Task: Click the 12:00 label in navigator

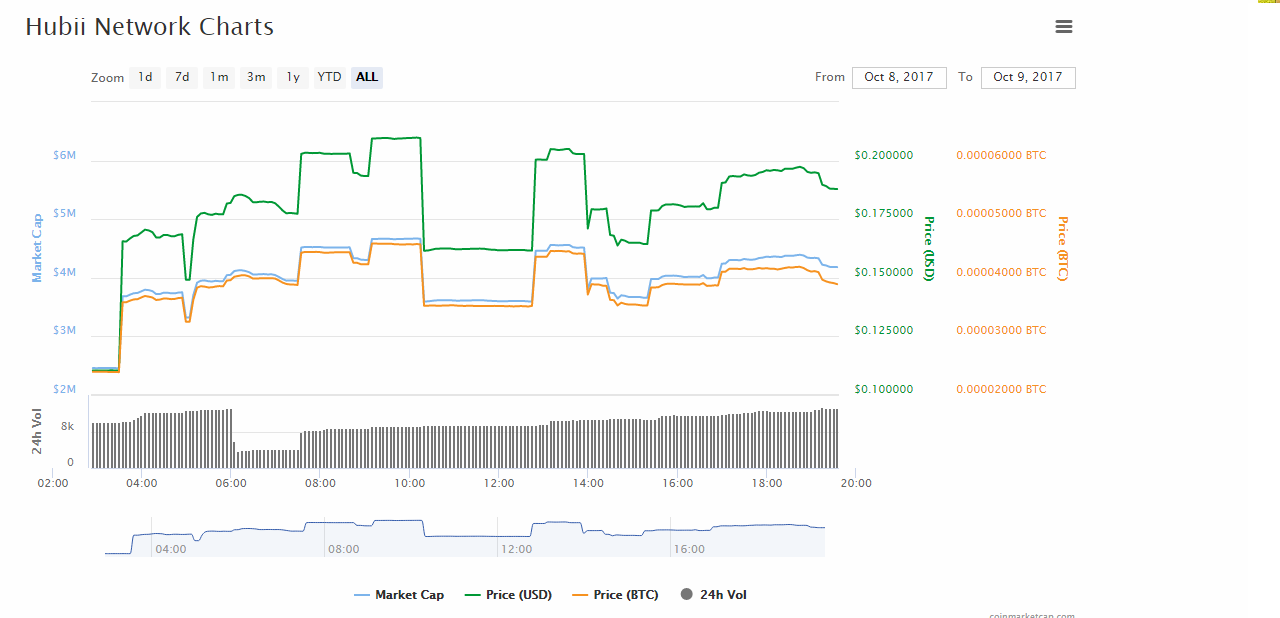Action: tap(517, 549)
